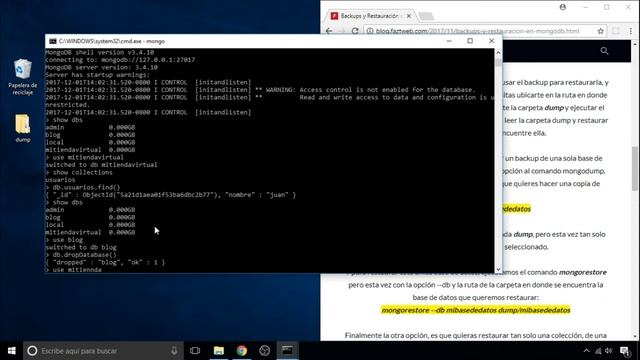Open Task View from taskbar
The height and width of the screenshot is (360, 640).
point(195,351)
